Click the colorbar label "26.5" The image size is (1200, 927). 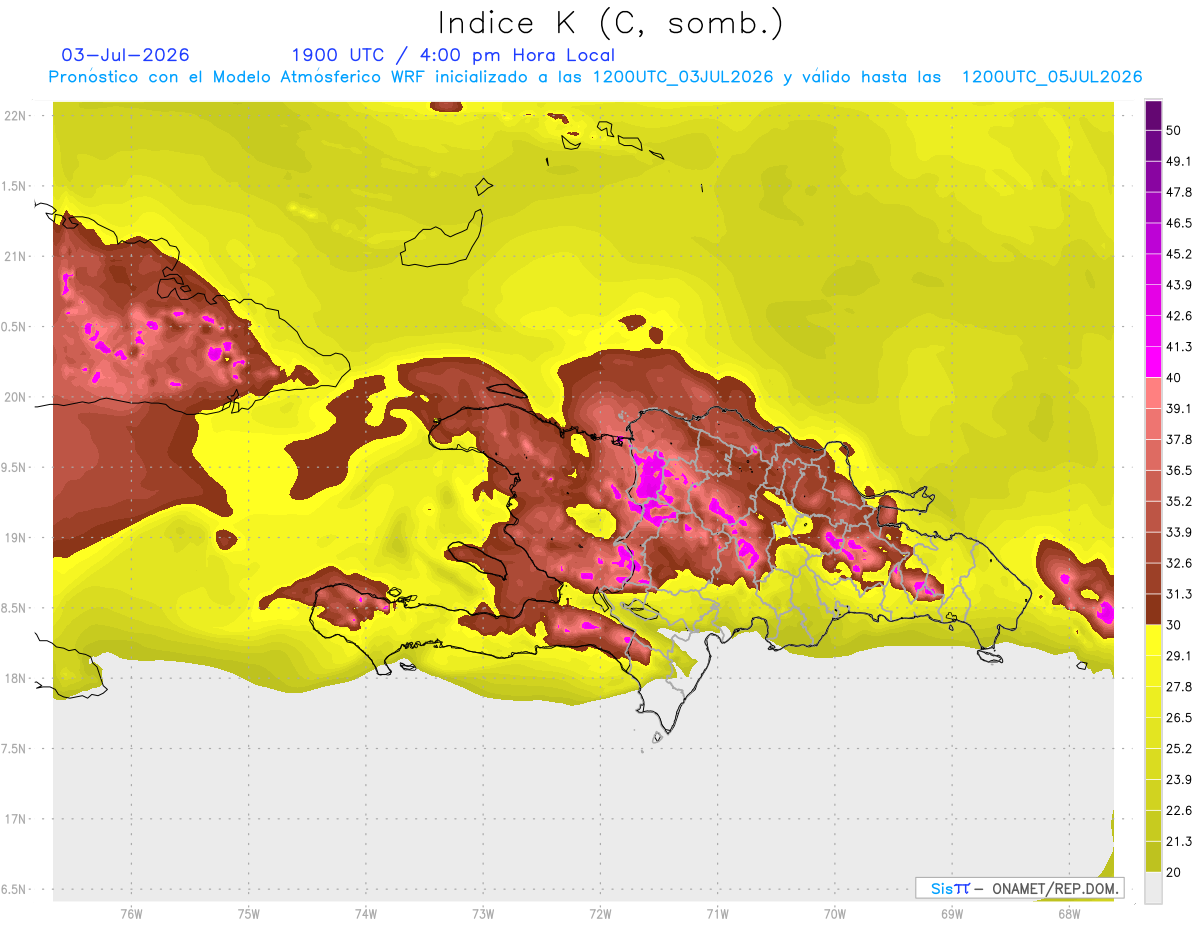point(1179,718)
